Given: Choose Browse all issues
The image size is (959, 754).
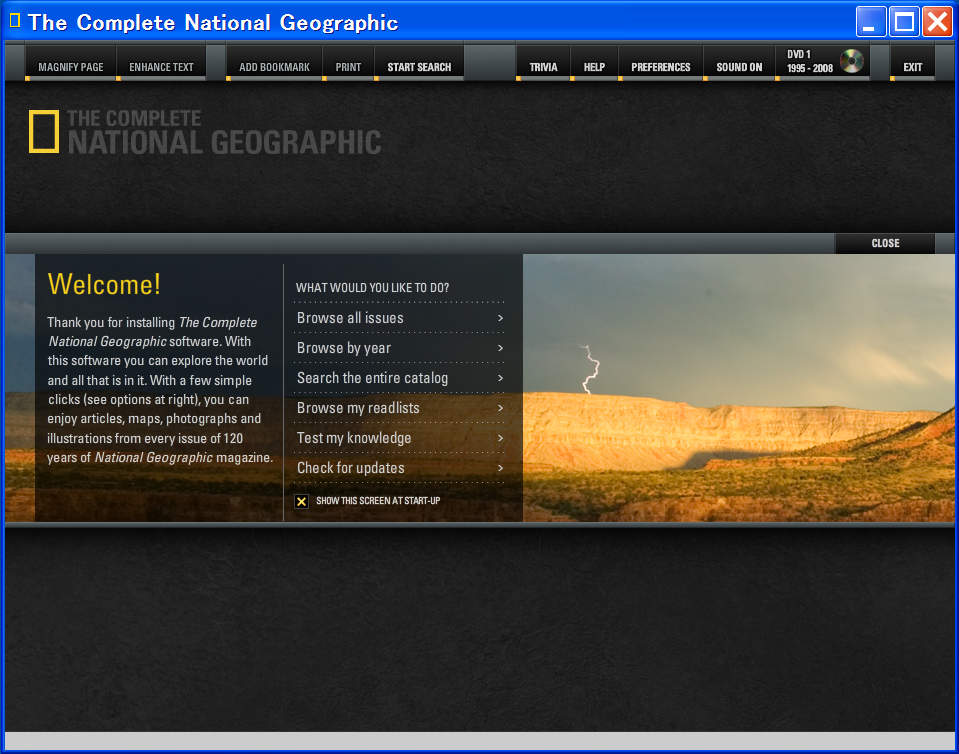Looking at the screenshot, I should tap(400, 318).
